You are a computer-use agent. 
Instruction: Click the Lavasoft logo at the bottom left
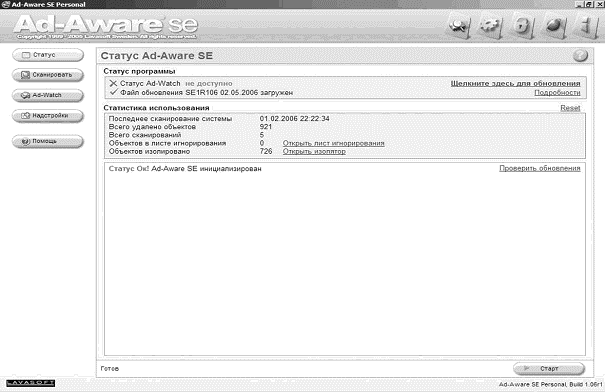[30, 383]
